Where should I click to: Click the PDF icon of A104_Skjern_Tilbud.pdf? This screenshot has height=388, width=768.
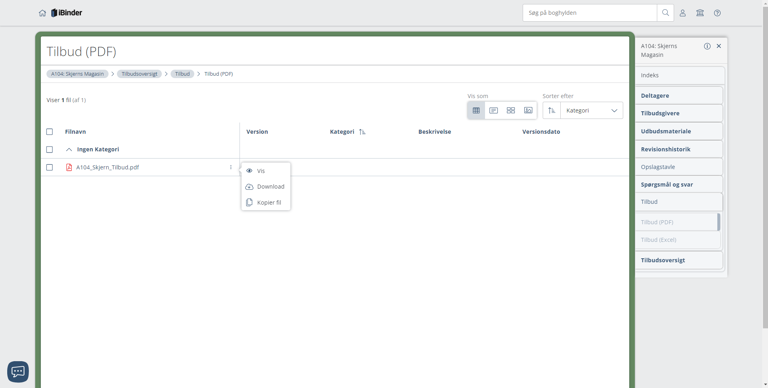click(x=69, y=167)
